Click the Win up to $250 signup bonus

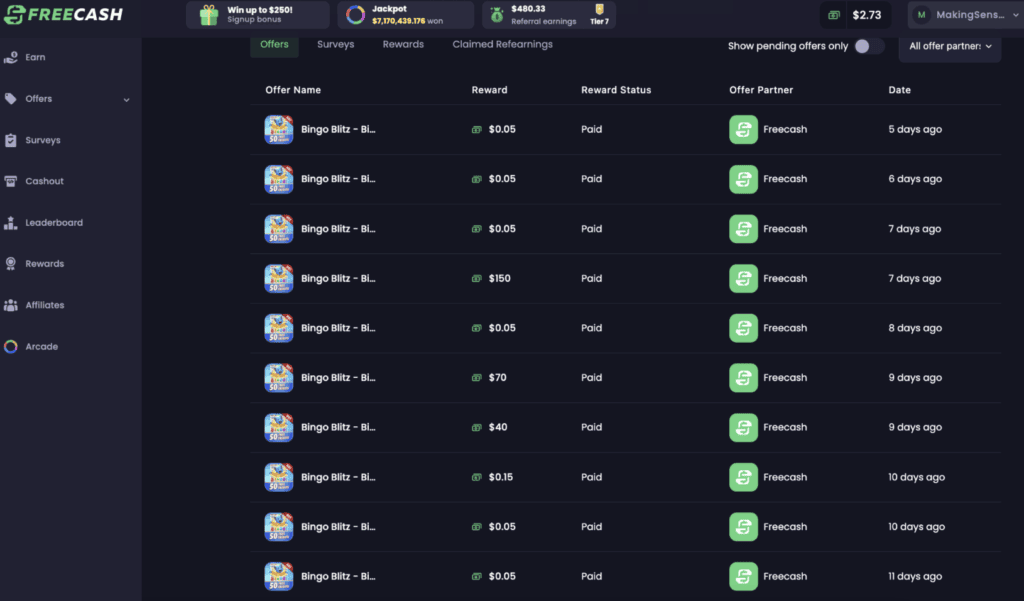258,15
